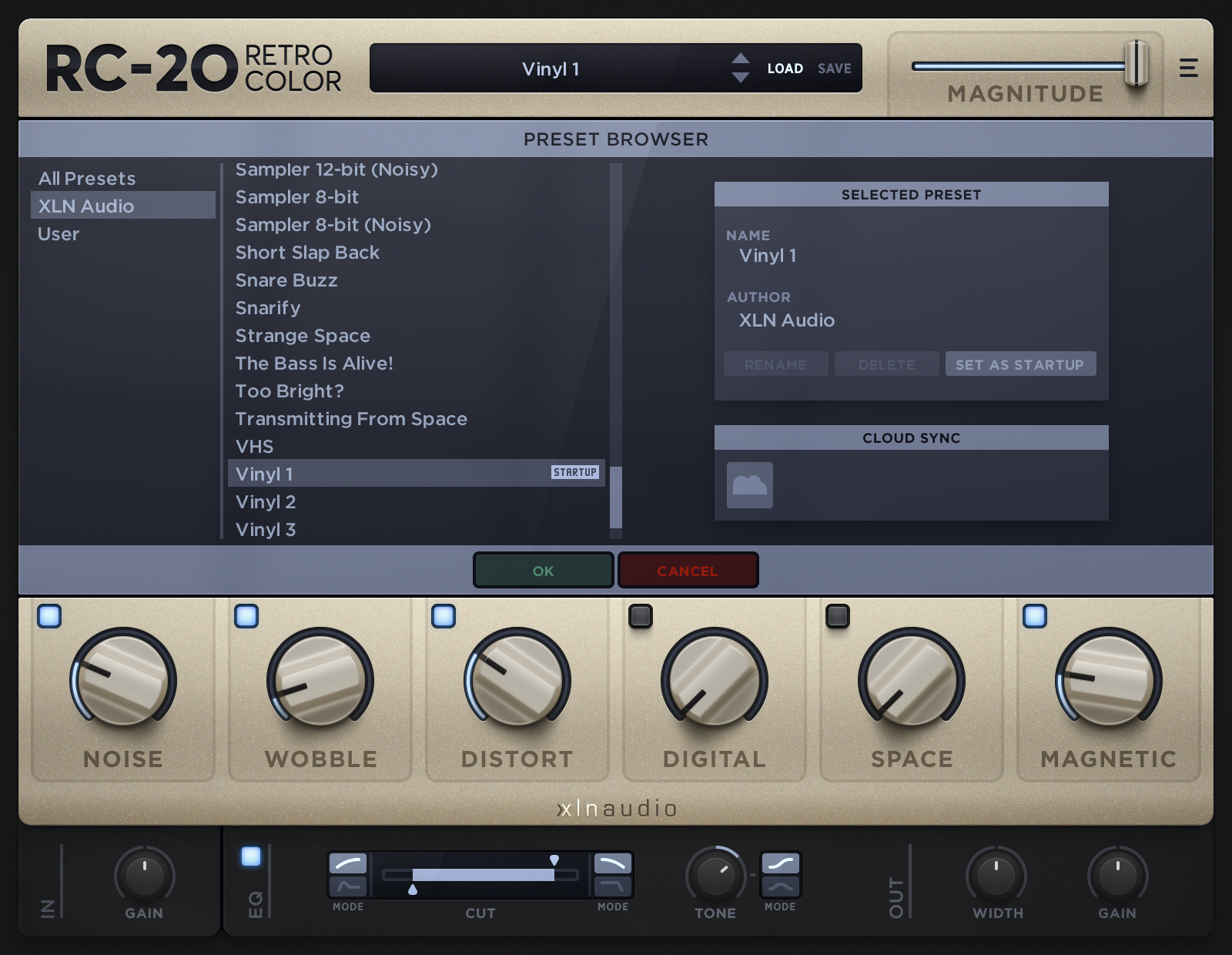Select the steep high-cut filter mode icon

612,886
